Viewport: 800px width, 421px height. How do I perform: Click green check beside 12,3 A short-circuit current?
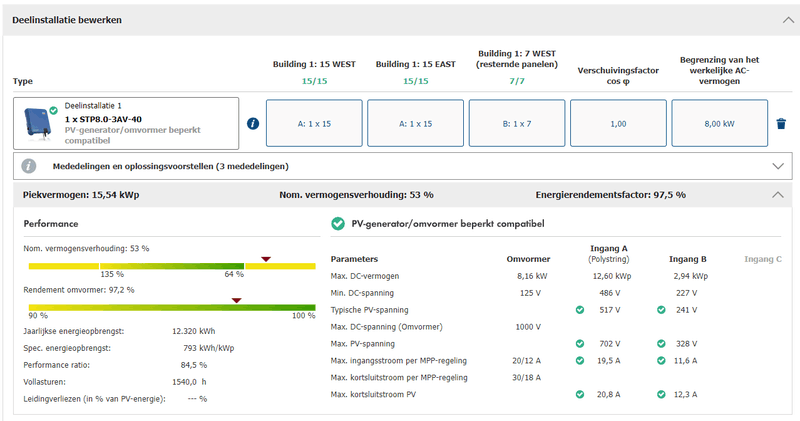coord(661,394)
